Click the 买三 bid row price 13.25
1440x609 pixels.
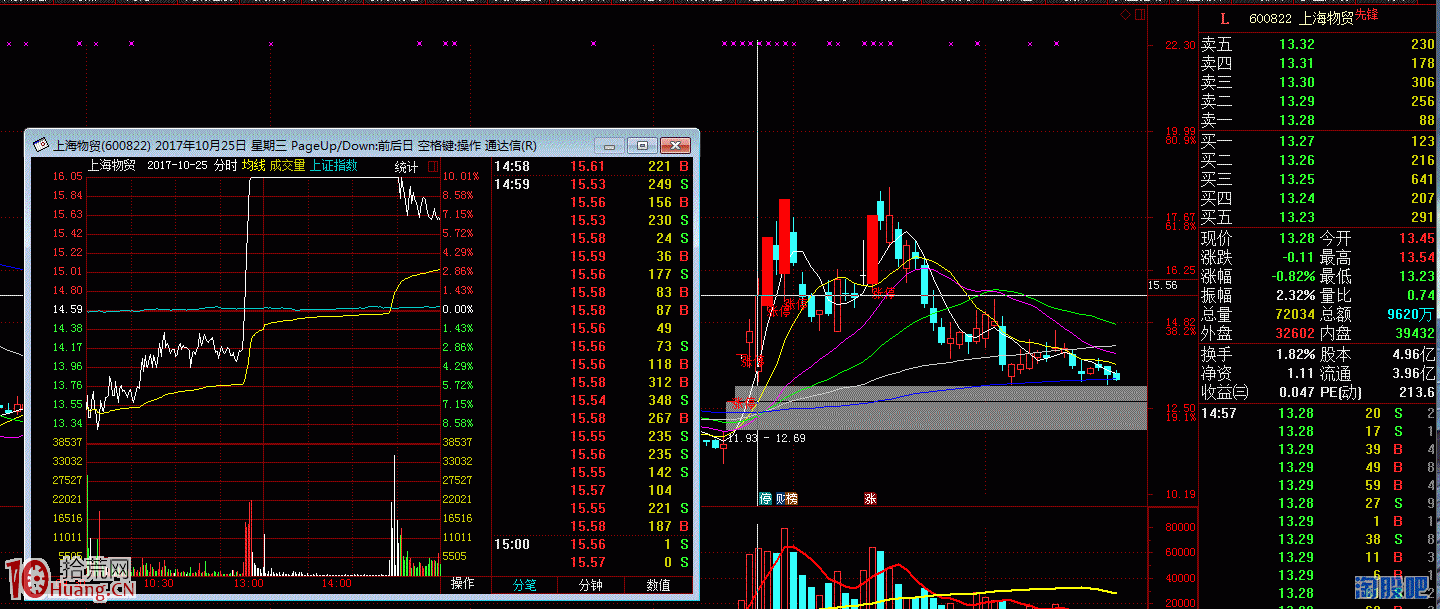click(1297, 179)
